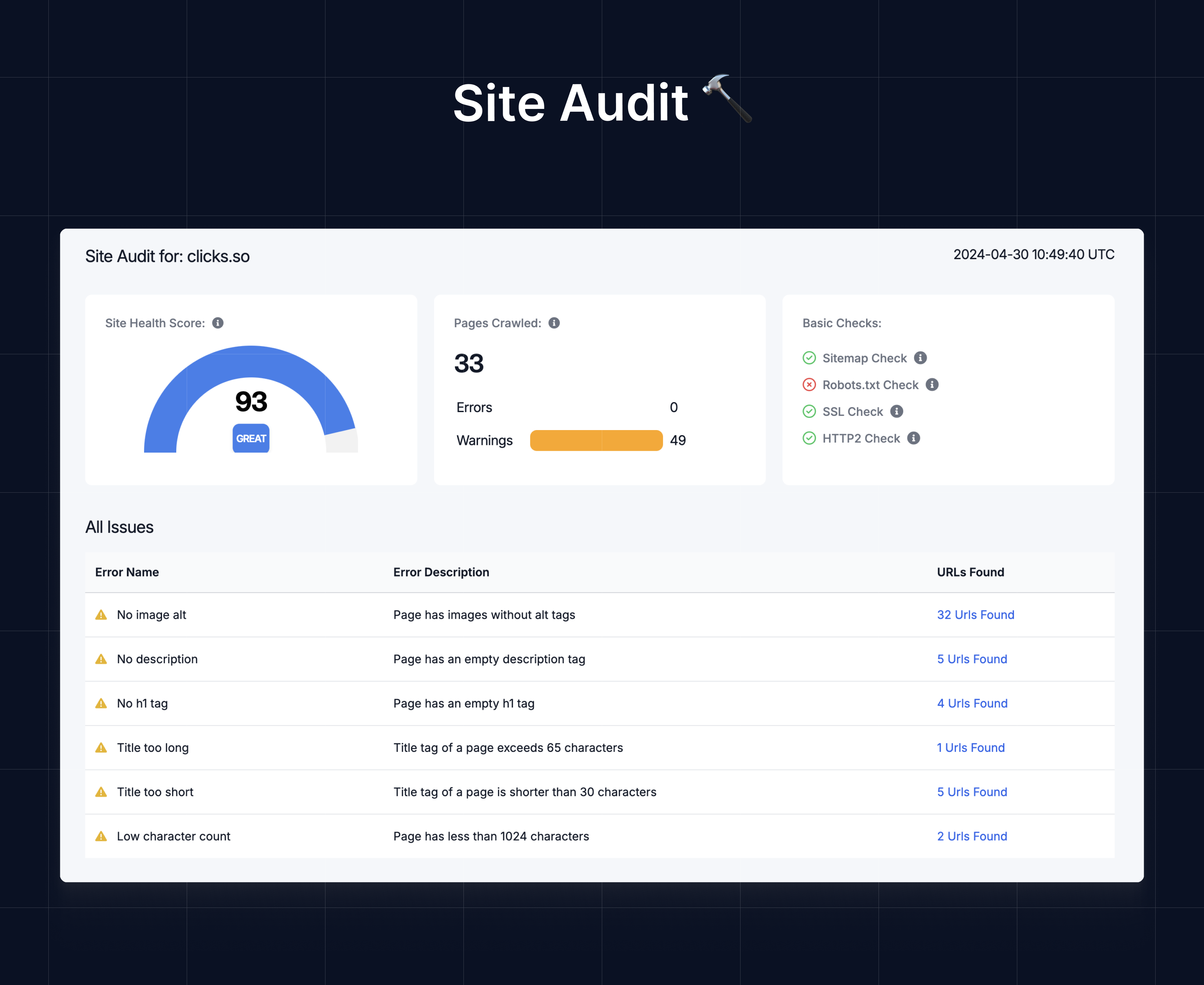Click the HTTP2 Check label
The width and height of the screenshot is (1204, 985).
(x=861, y=438)
